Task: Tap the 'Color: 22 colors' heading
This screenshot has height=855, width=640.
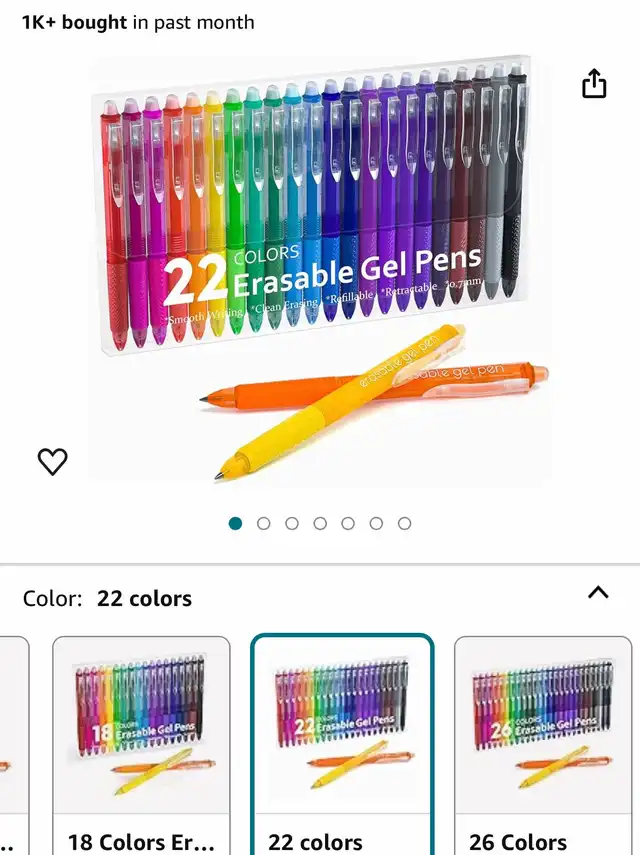Action: tap(107, 599)
